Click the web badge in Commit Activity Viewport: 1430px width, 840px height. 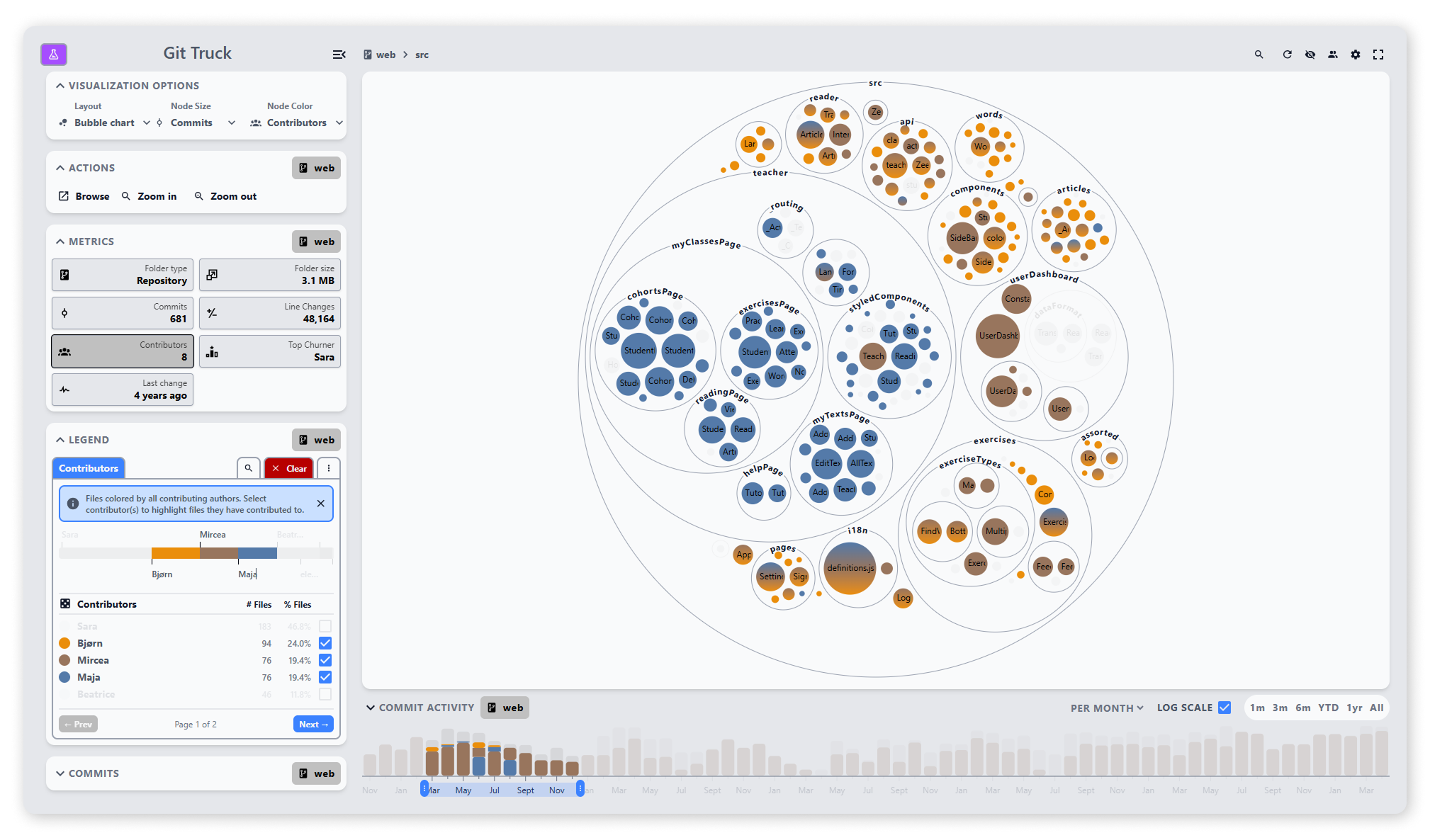tap(505, 708)
